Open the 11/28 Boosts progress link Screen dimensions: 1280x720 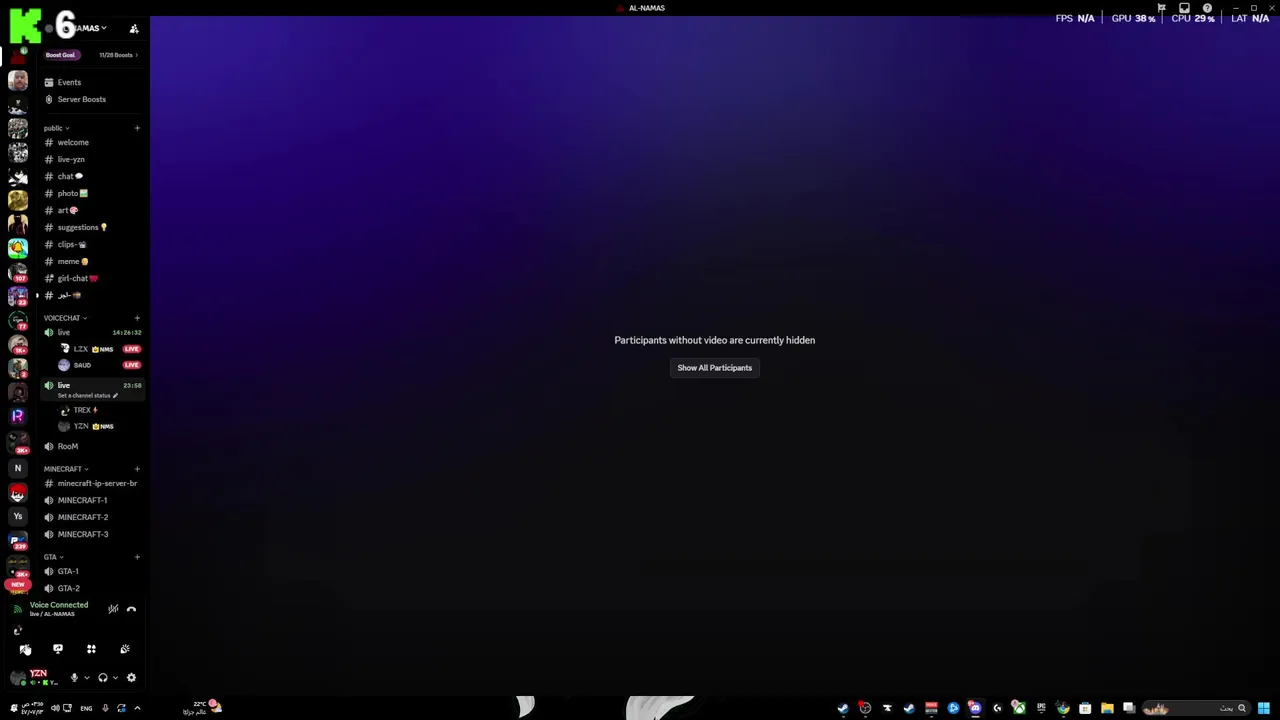tap(118, 55)
